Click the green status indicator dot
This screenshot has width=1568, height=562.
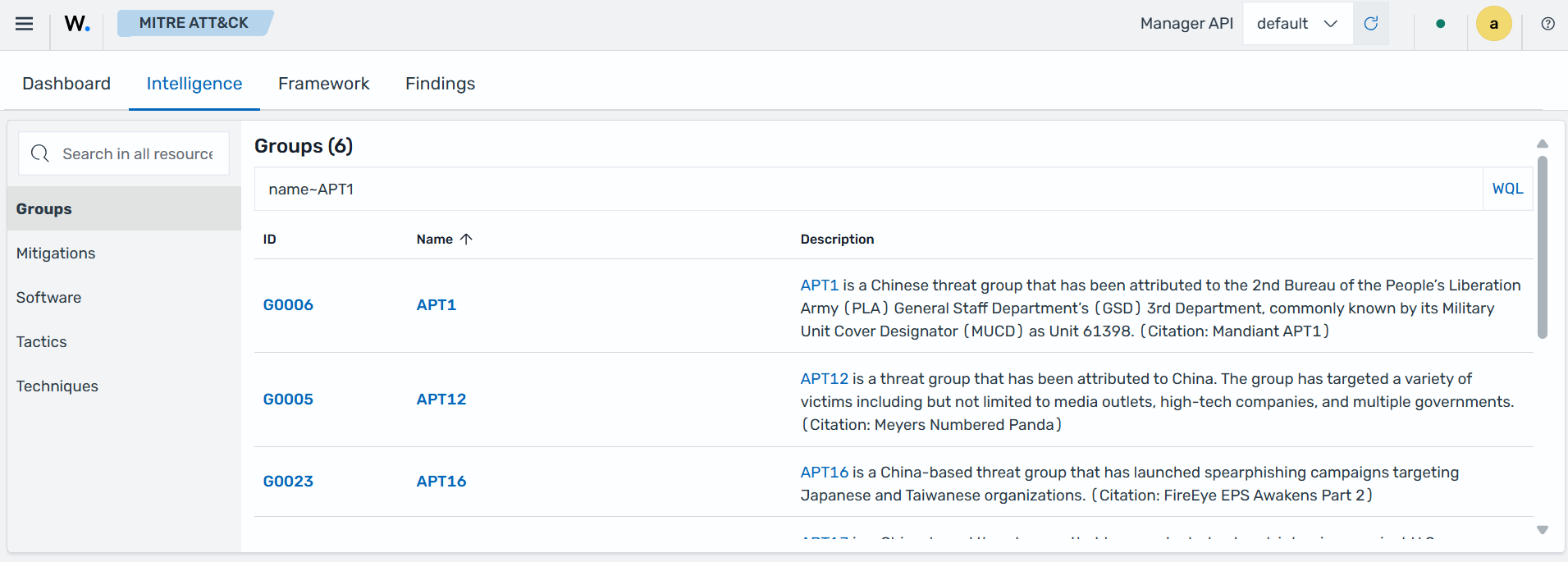(1441, 24)
